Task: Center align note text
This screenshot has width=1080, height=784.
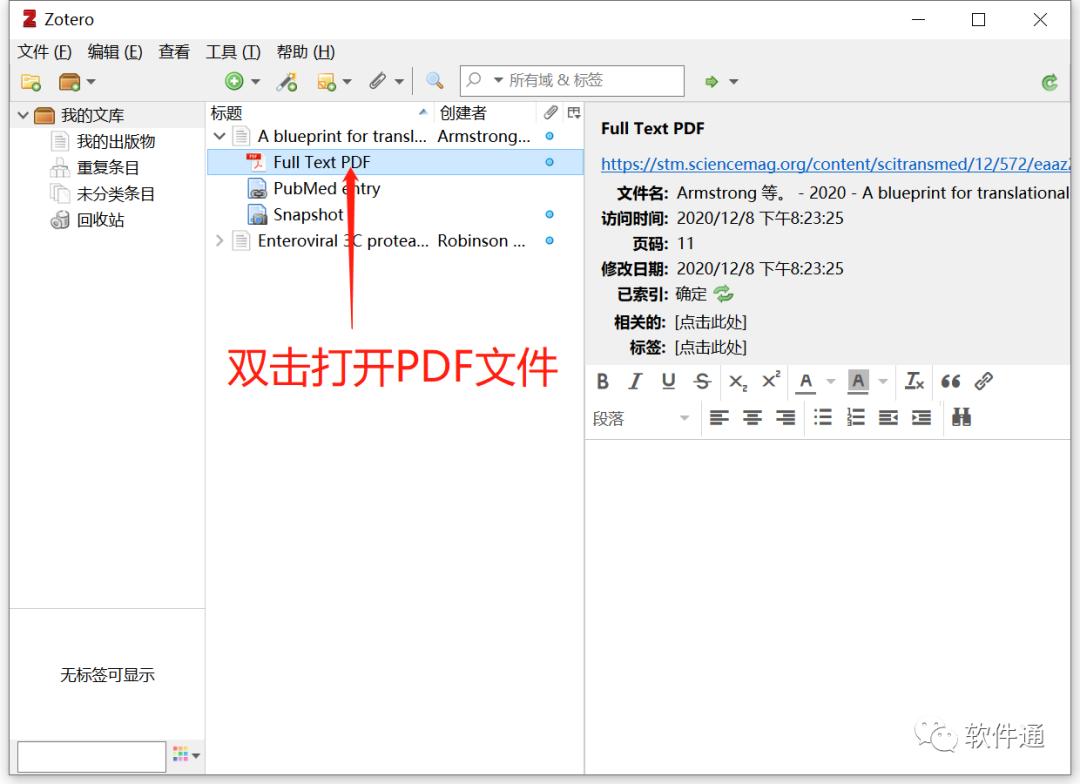Action: coord(752,417)
